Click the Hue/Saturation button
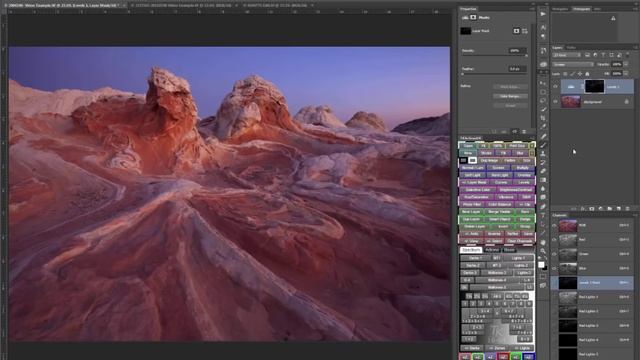The image size is (640, 360). [x=476, y=197]
